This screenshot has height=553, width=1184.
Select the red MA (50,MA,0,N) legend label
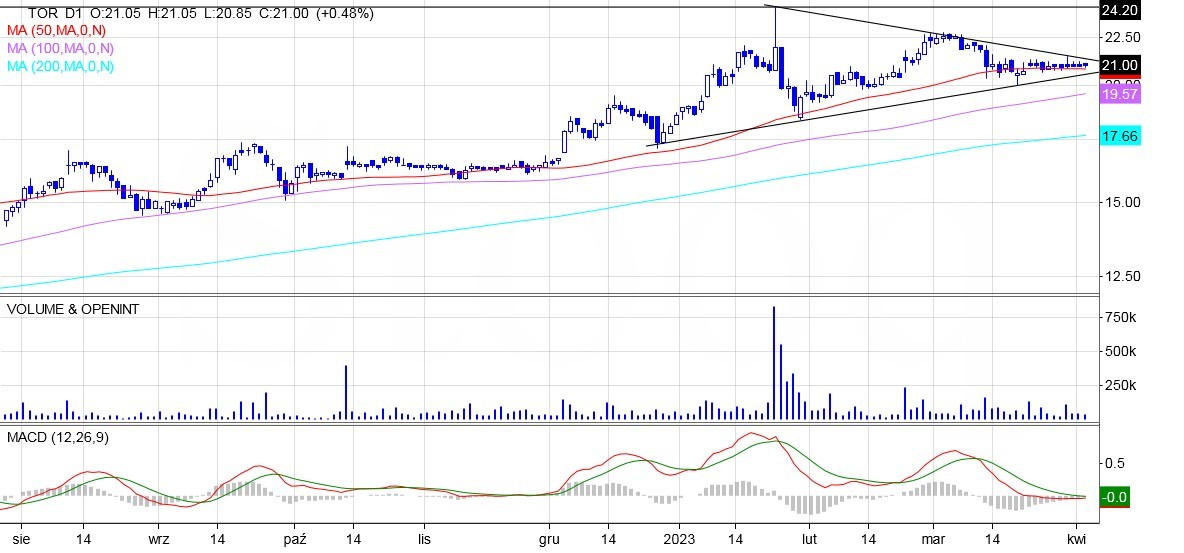(60, 31)
